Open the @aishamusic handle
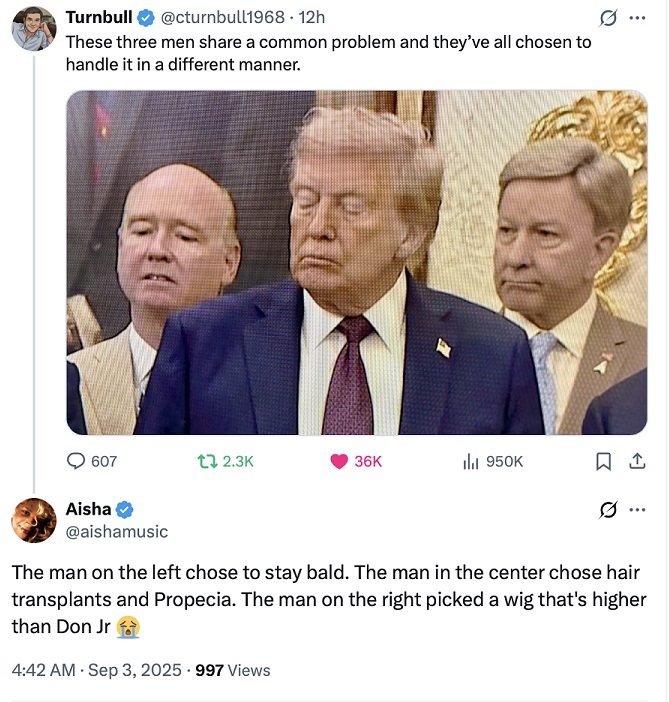This screenshot has width=669, height=702. point(117,531)
